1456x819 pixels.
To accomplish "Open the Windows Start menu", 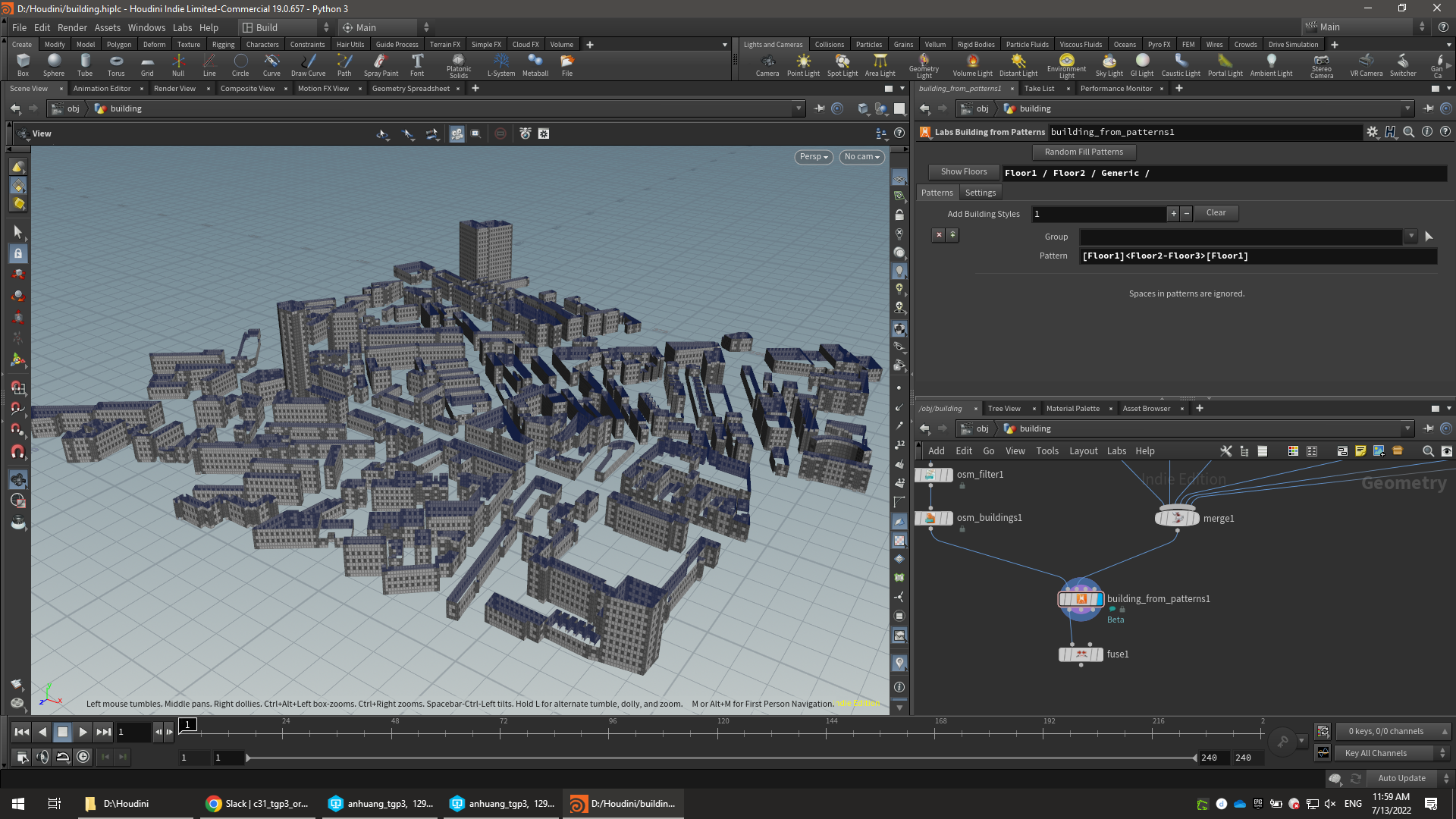I will point(18,804).
